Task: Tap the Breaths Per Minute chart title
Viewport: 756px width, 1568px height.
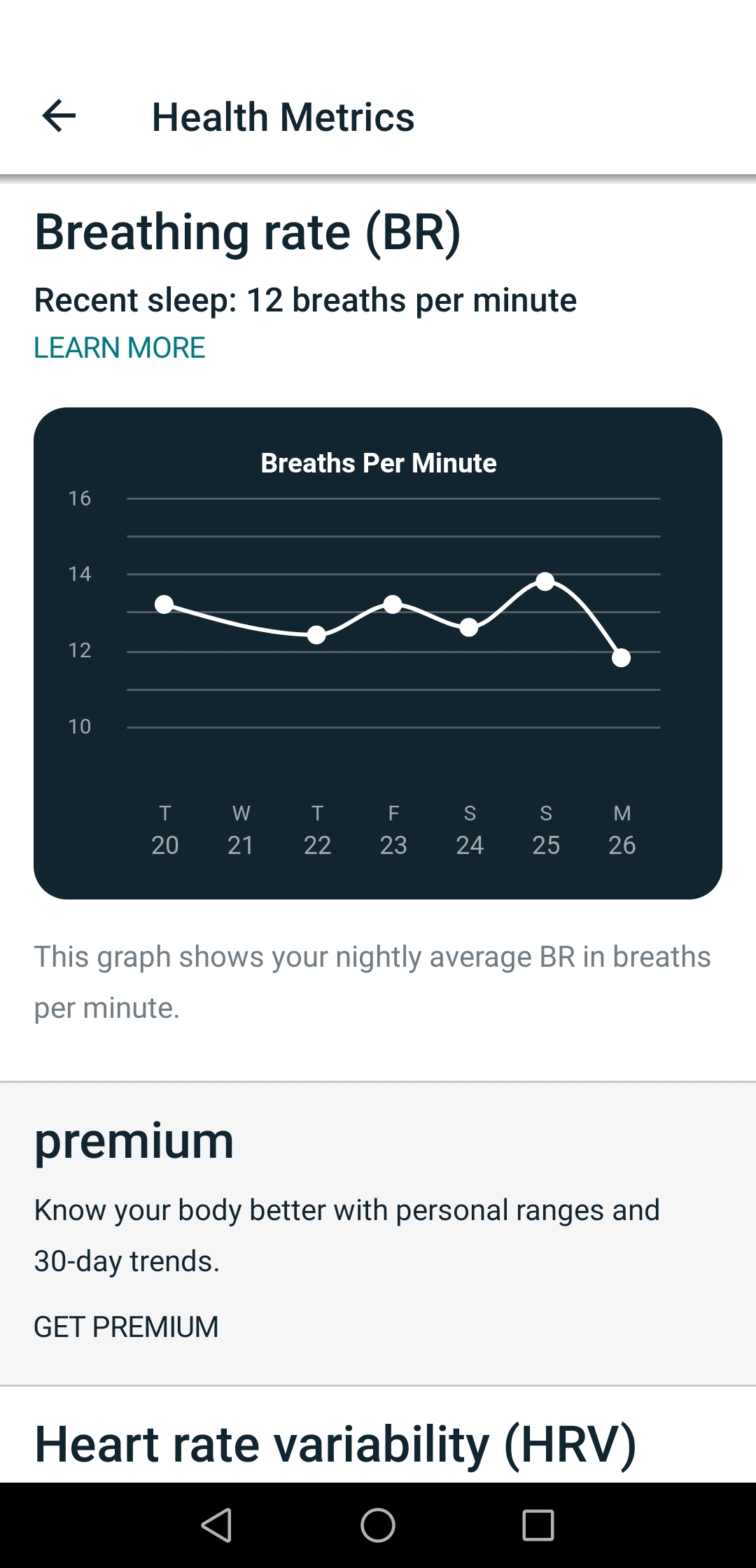Action: 379,463
